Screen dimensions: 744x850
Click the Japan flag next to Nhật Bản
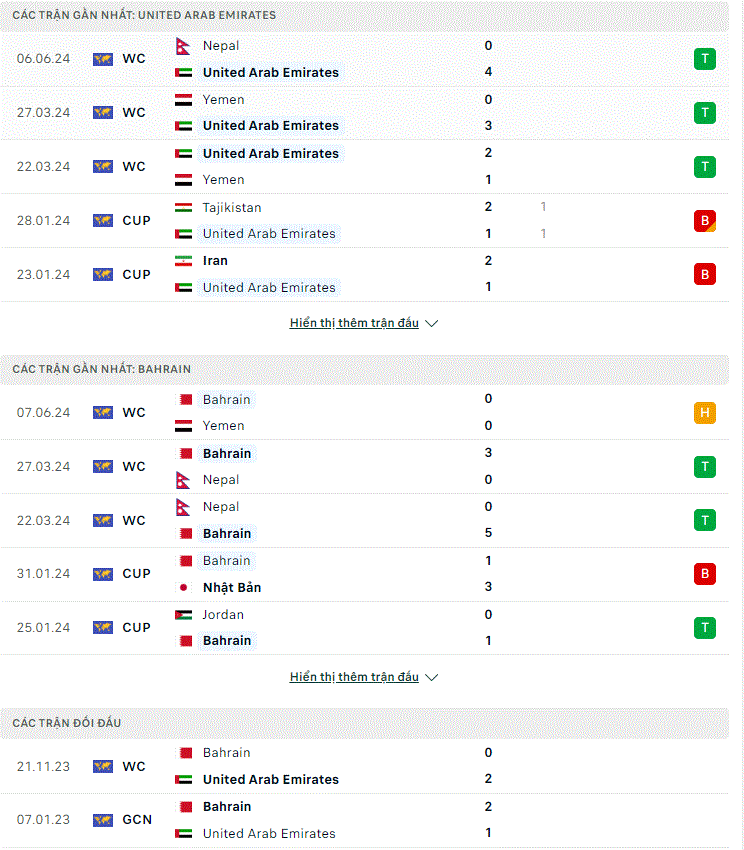183,588
